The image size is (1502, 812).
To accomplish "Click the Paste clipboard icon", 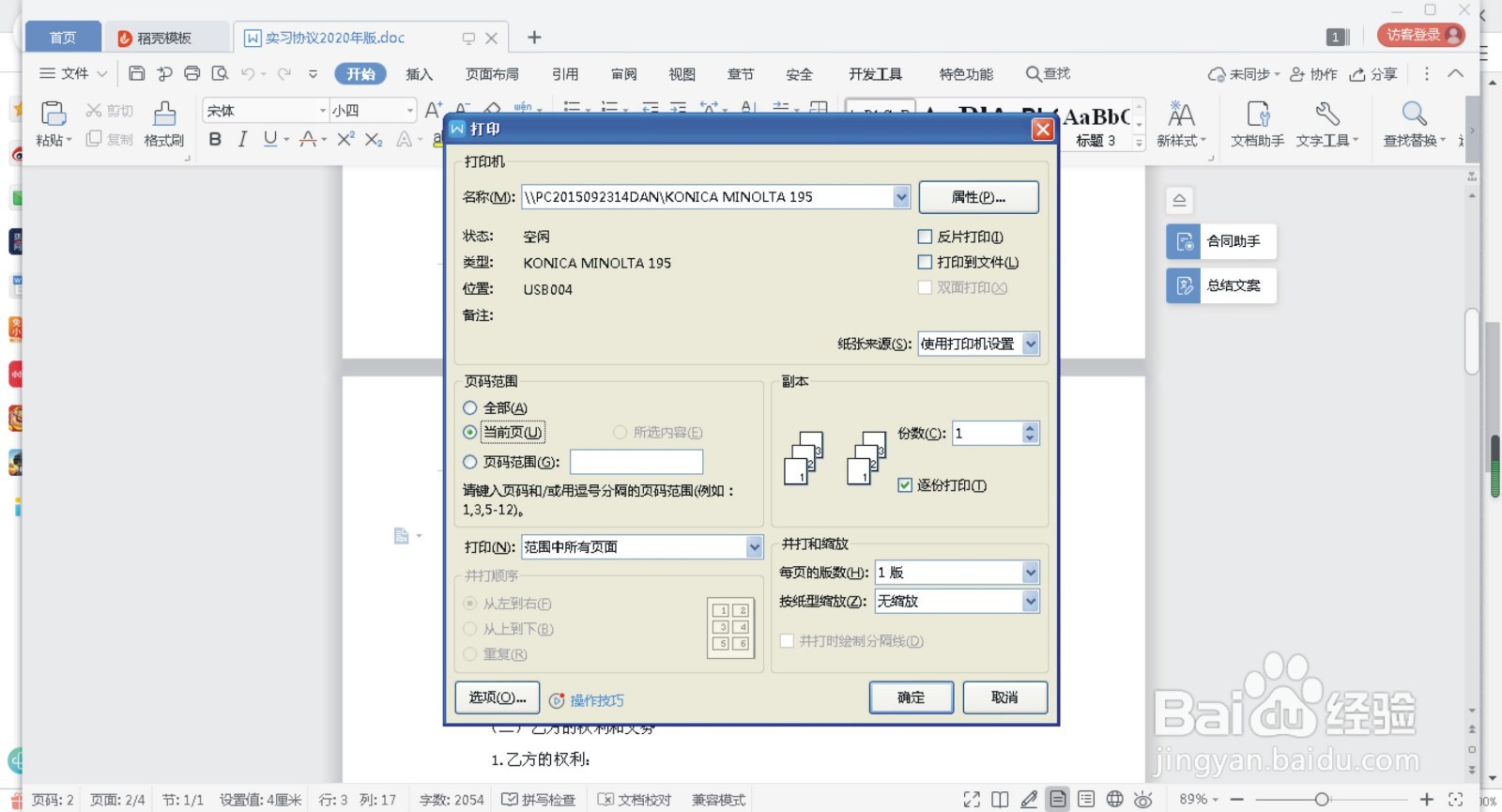I will point(54,114).
